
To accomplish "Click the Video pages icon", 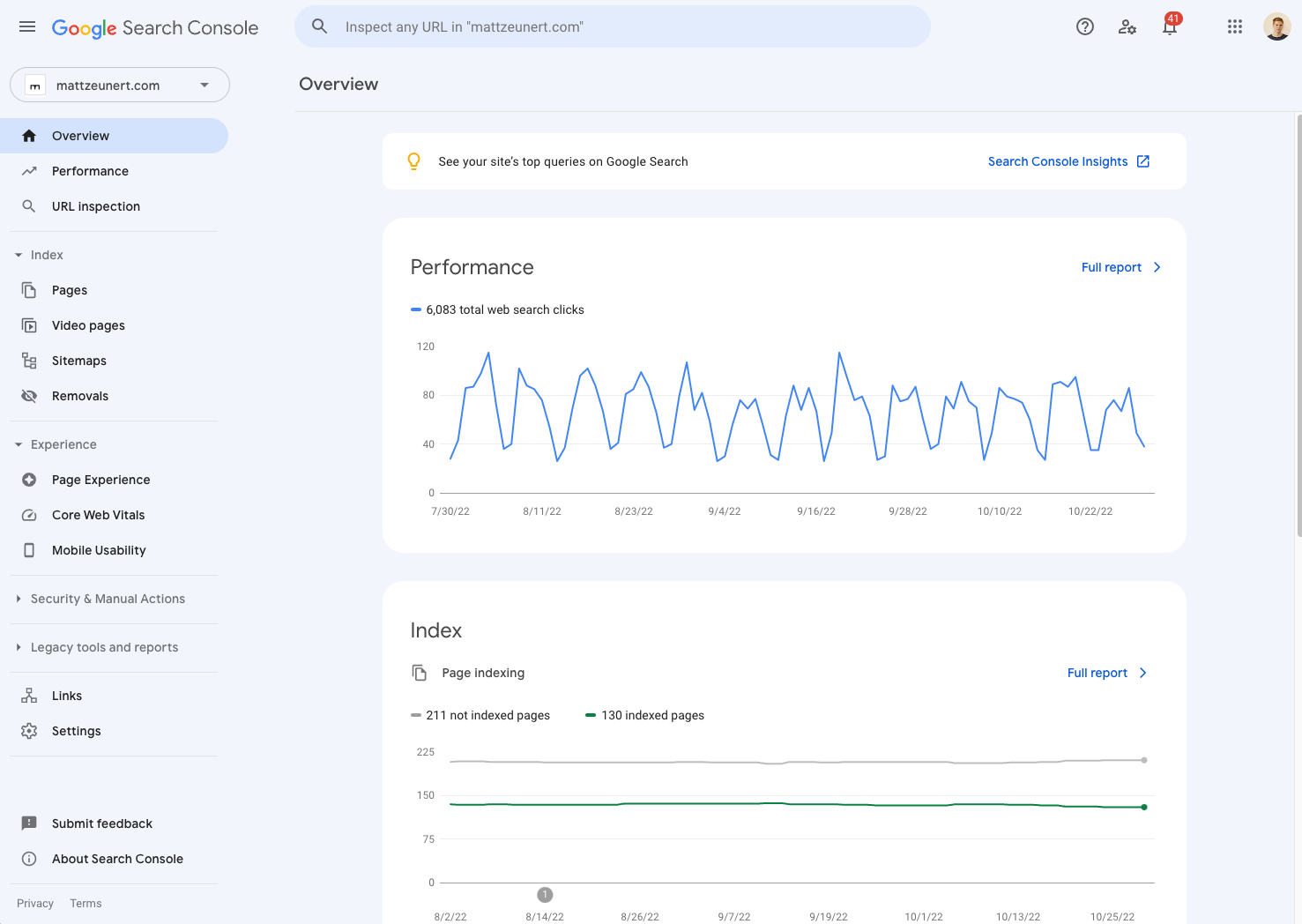I will [29, 325].
